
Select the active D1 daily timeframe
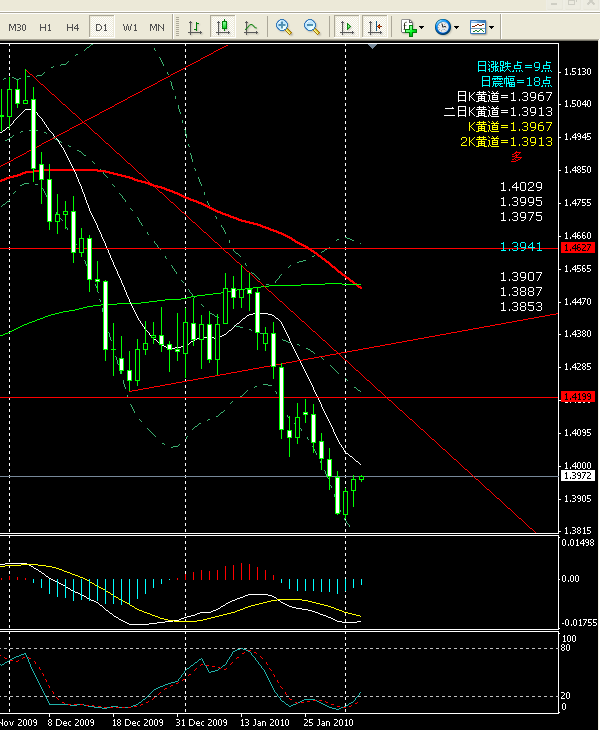pos(101,27)
